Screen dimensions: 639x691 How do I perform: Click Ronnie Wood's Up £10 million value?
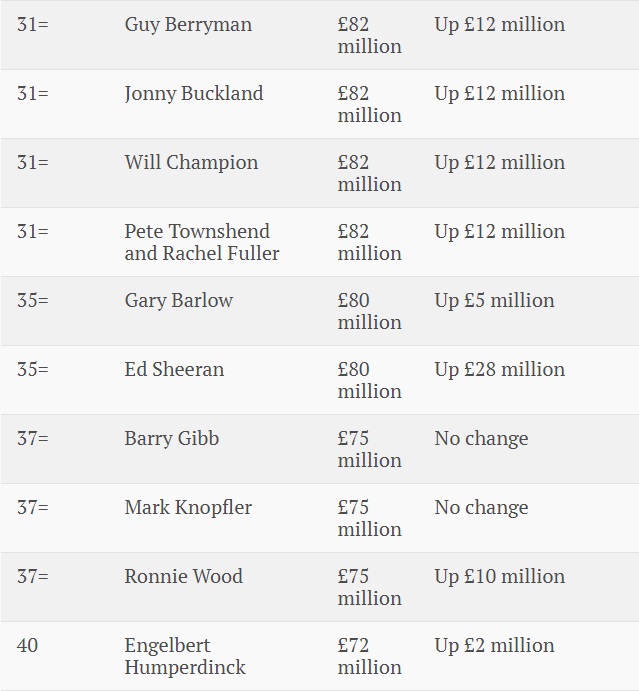tap(500, 577)
